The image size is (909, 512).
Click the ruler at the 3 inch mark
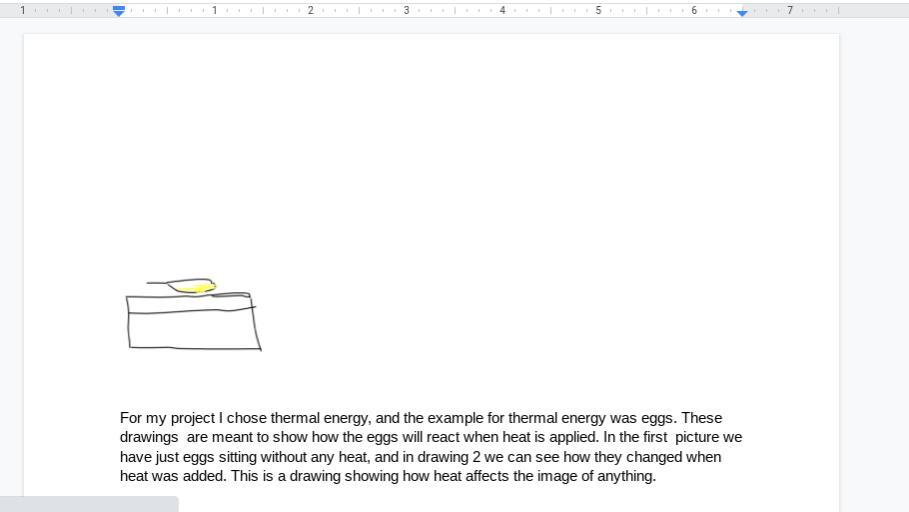[406, 10]
